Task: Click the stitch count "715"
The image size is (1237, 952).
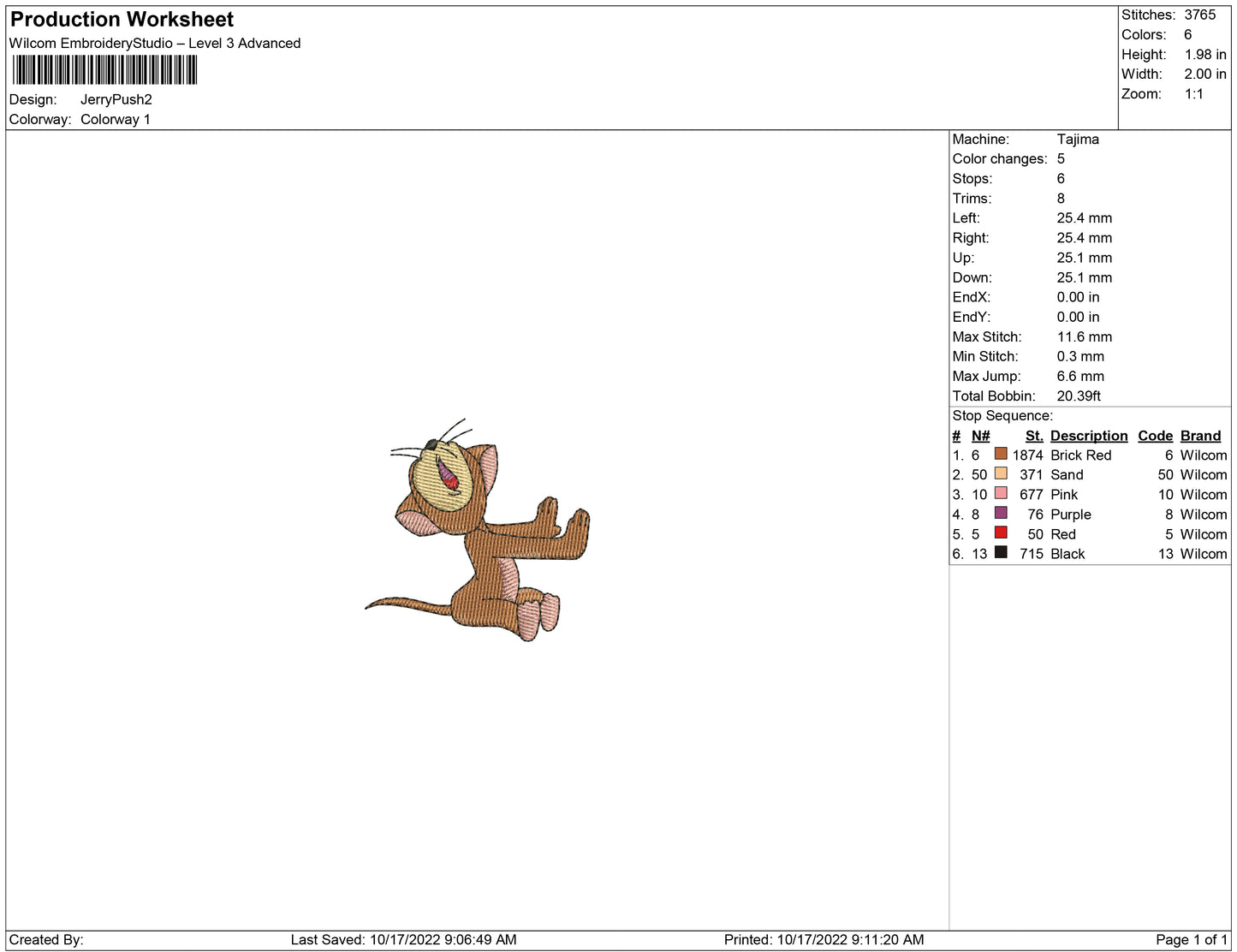Action: (x=1032, y=553)
